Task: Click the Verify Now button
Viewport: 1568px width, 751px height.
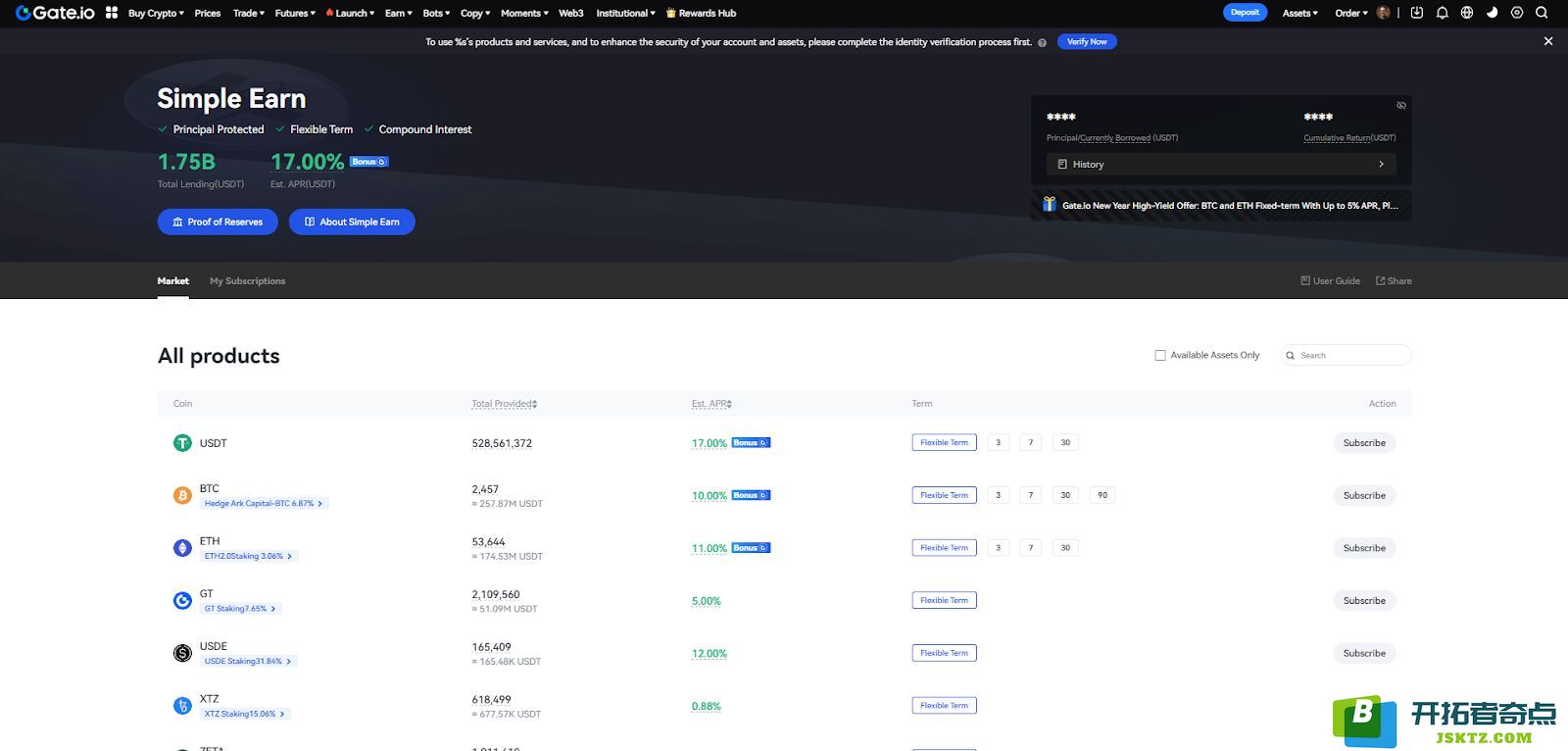Action: 1087,41
